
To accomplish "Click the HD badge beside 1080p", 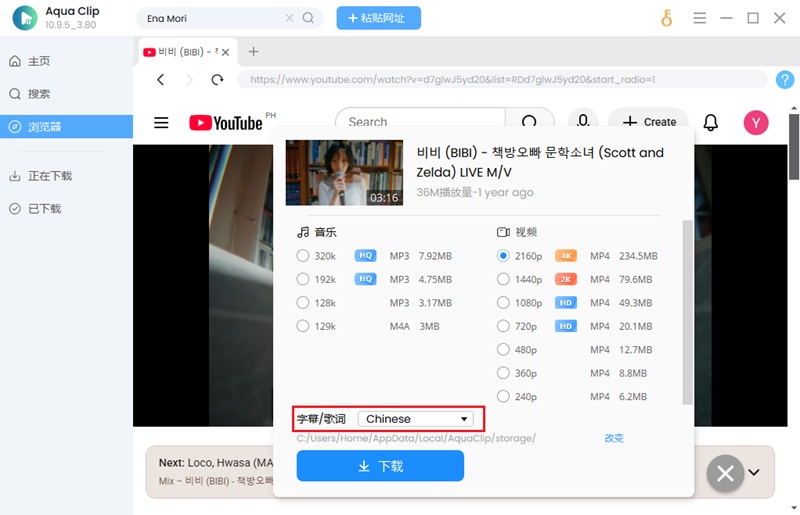I will tap(566, 303).
